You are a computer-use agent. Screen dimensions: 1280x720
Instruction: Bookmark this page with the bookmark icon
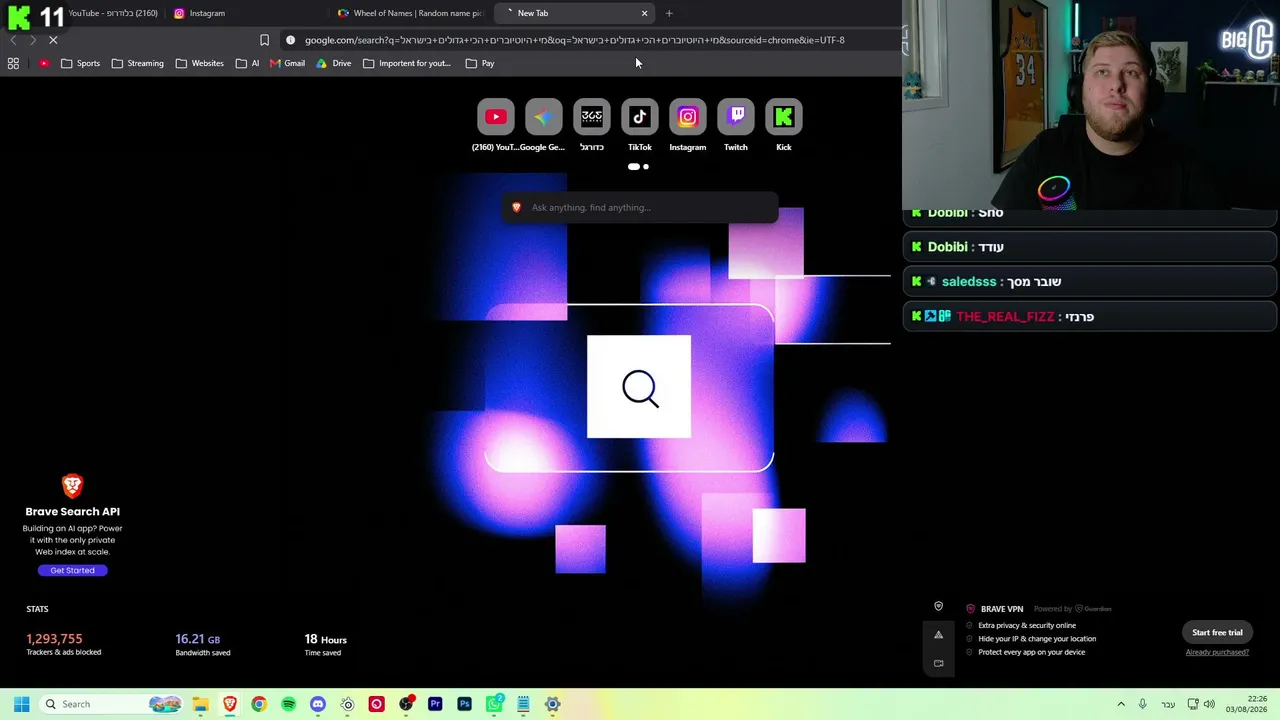[264, 40]
